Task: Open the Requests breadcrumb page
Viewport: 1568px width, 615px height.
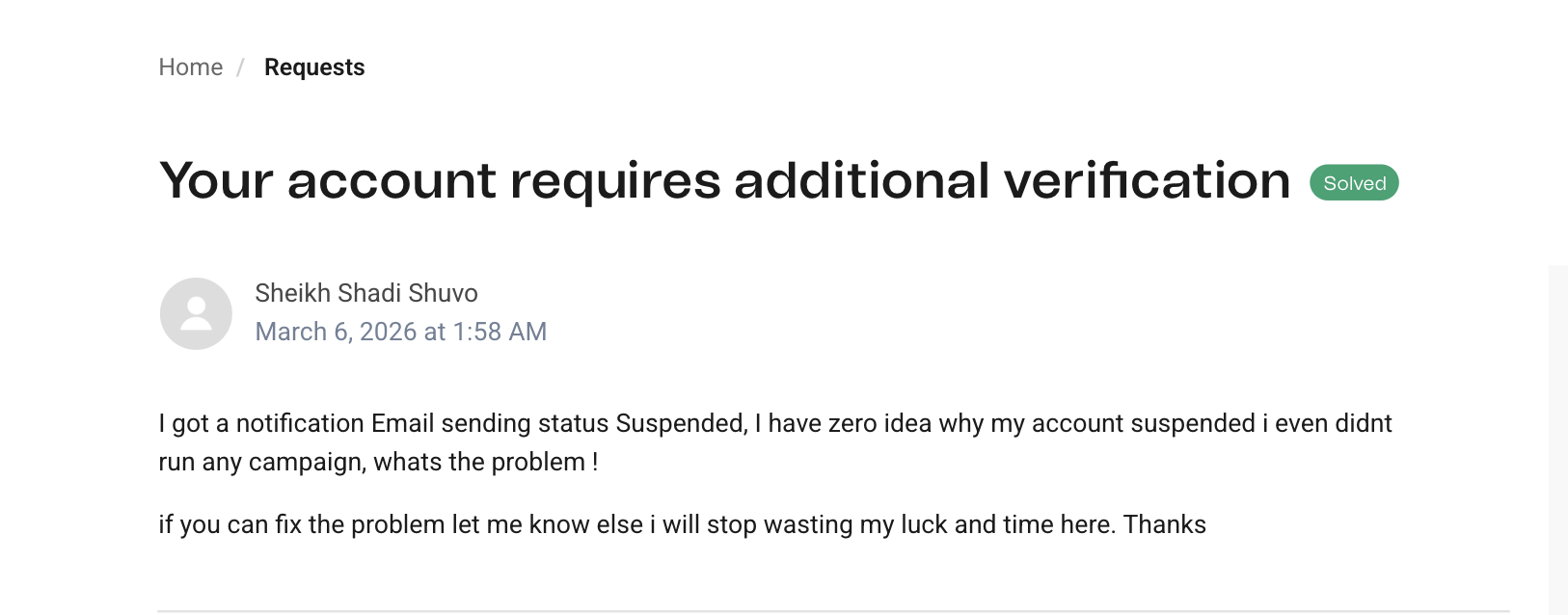Action: (x=314, y=67)
